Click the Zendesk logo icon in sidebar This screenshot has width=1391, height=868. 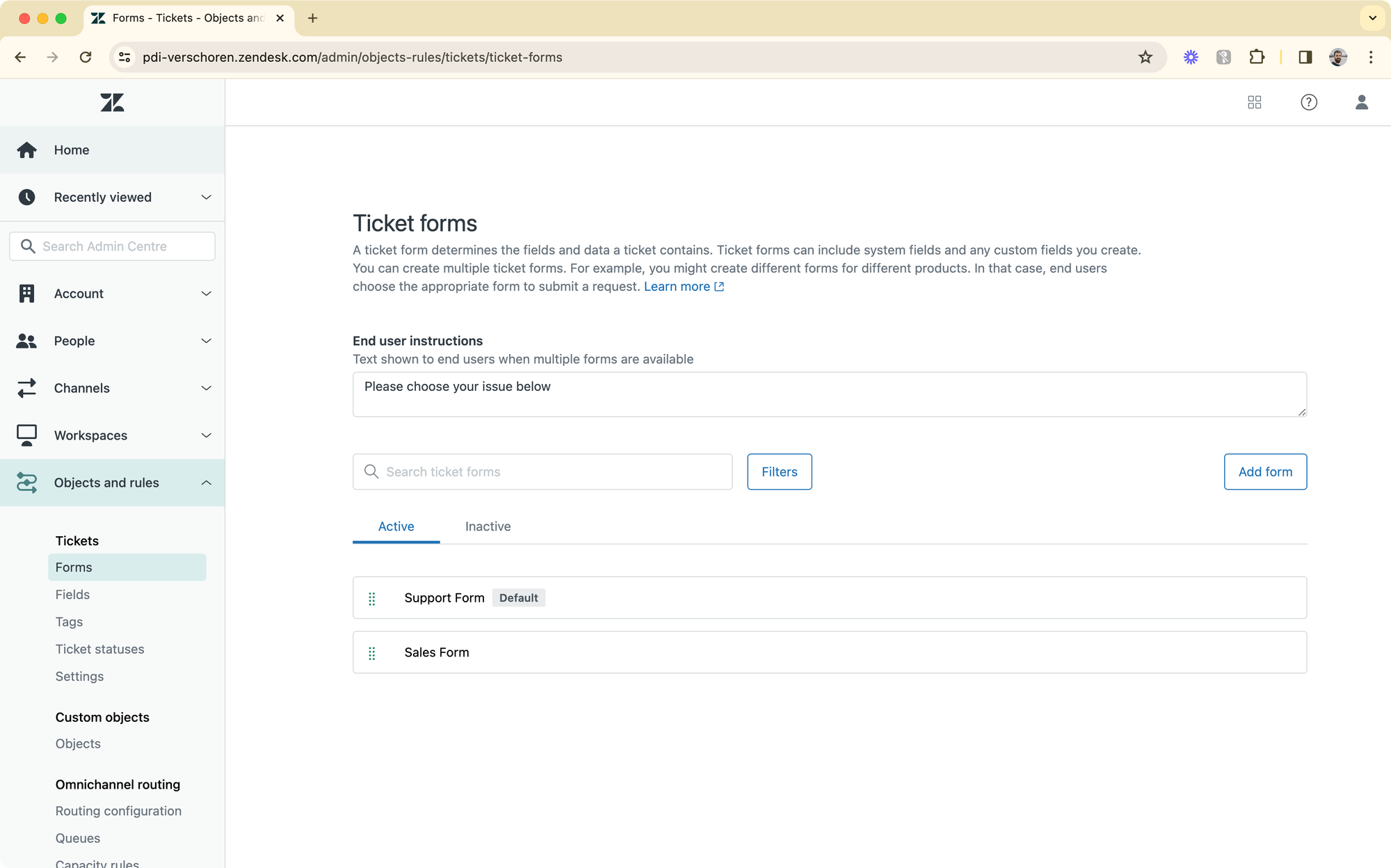pos(112,102)
